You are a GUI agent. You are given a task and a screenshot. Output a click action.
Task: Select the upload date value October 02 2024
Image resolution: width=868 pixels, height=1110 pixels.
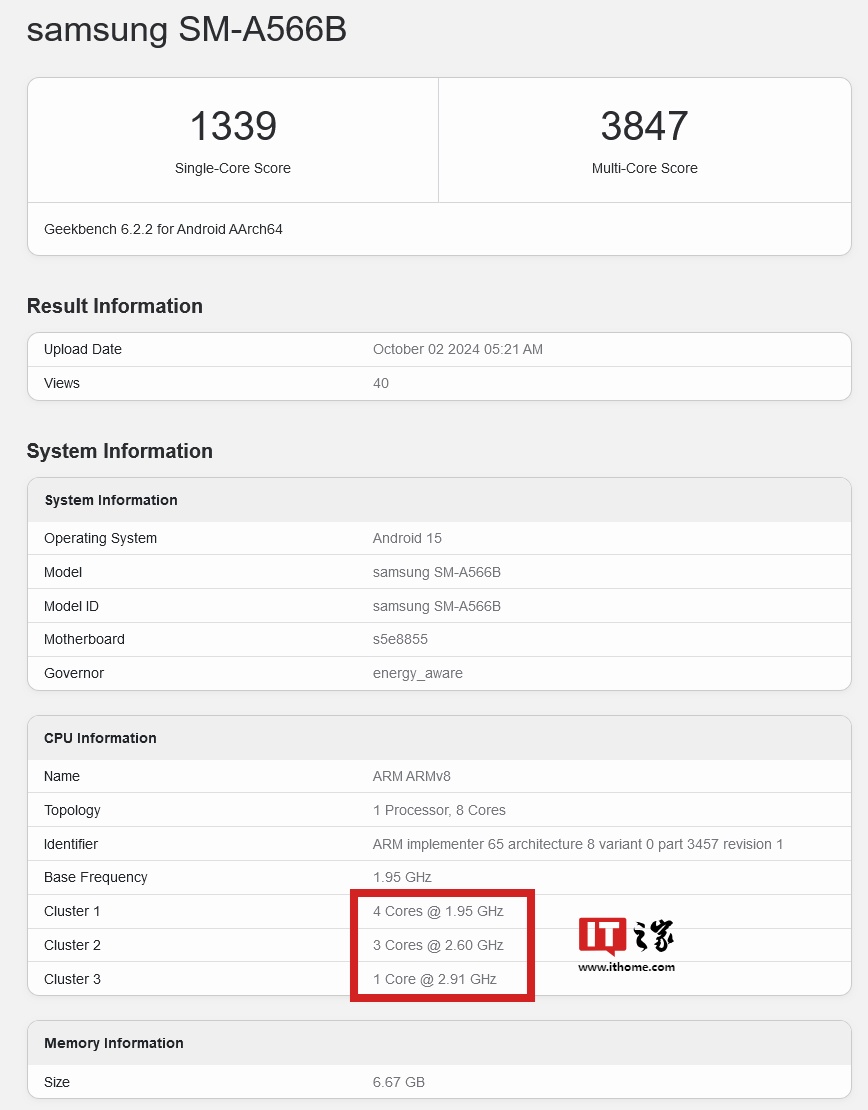(457, 349)
